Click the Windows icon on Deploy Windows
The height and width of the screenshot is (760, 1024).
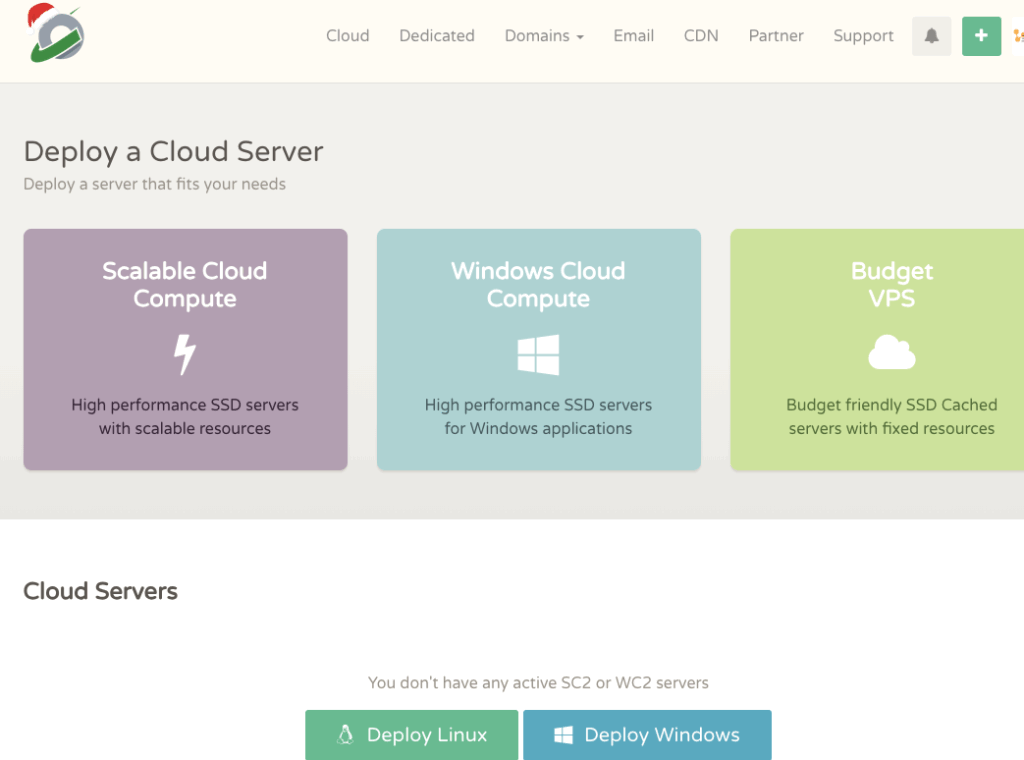pyautogui.click(x=564, y=735)
